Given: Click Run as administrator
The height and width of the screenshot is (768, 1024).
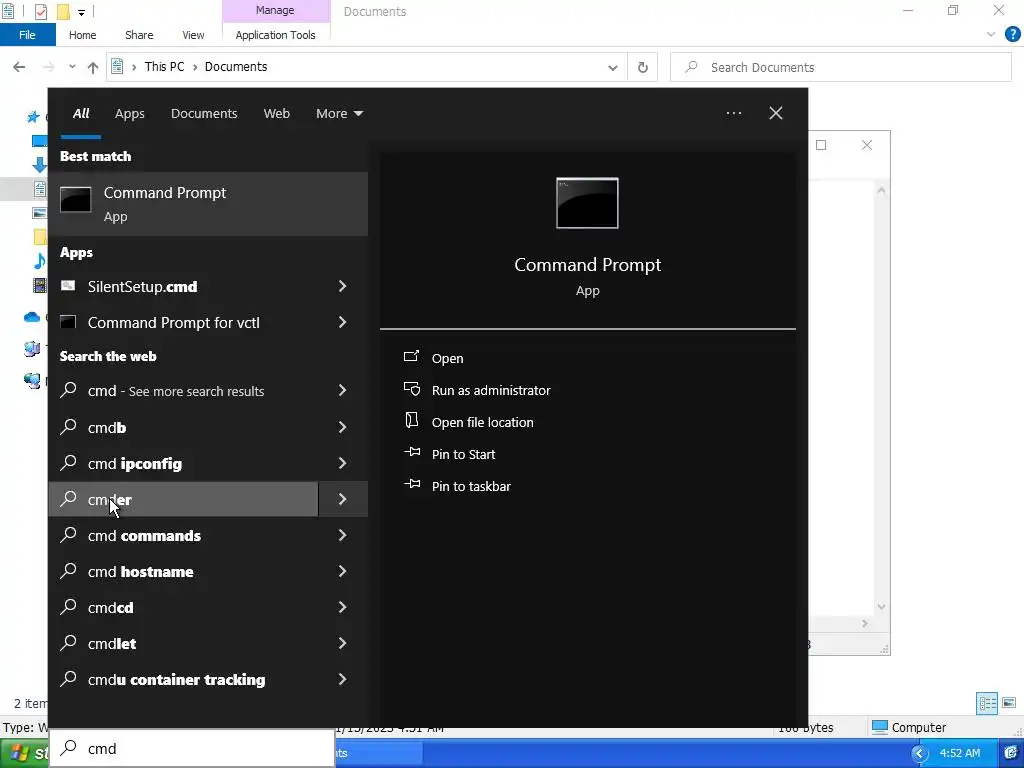Looking at the screenshot, I should tap(491, 390).
